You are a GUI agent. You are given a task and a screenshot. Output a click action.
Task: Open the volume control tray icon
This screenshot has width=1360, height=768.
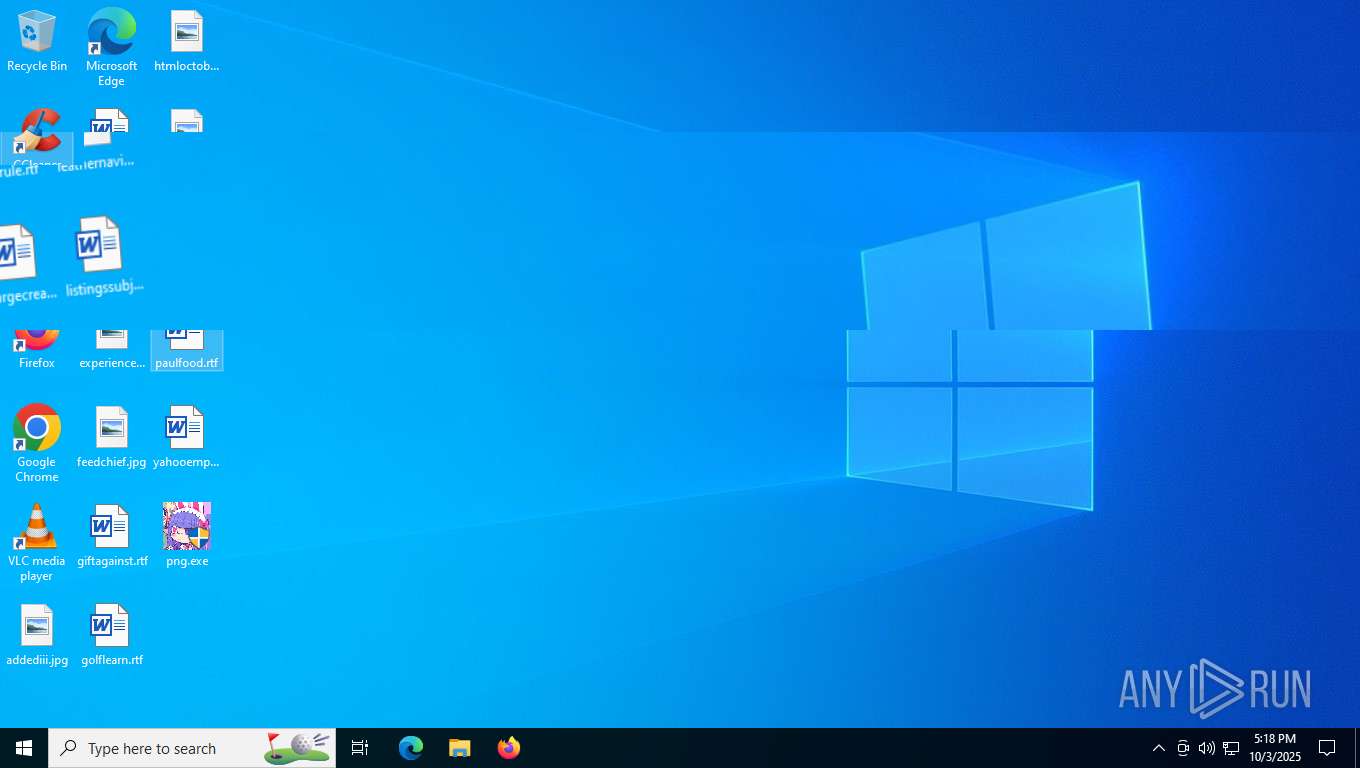pyautogui.click(x=1207, y=748)
